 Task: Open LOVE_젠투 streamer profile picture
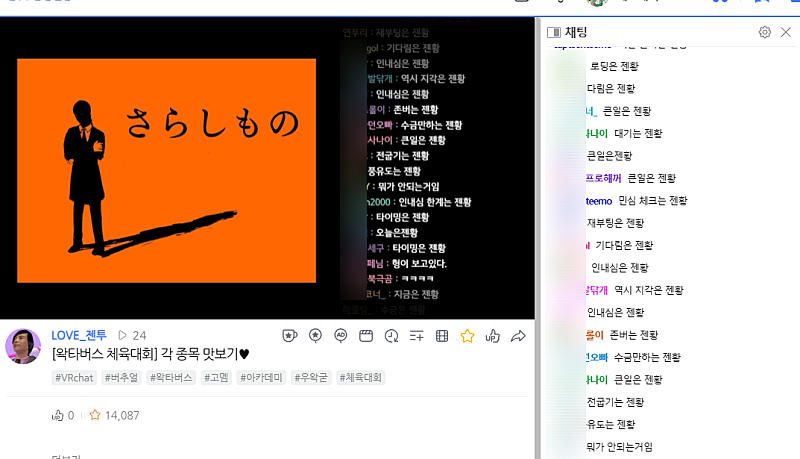23,346
